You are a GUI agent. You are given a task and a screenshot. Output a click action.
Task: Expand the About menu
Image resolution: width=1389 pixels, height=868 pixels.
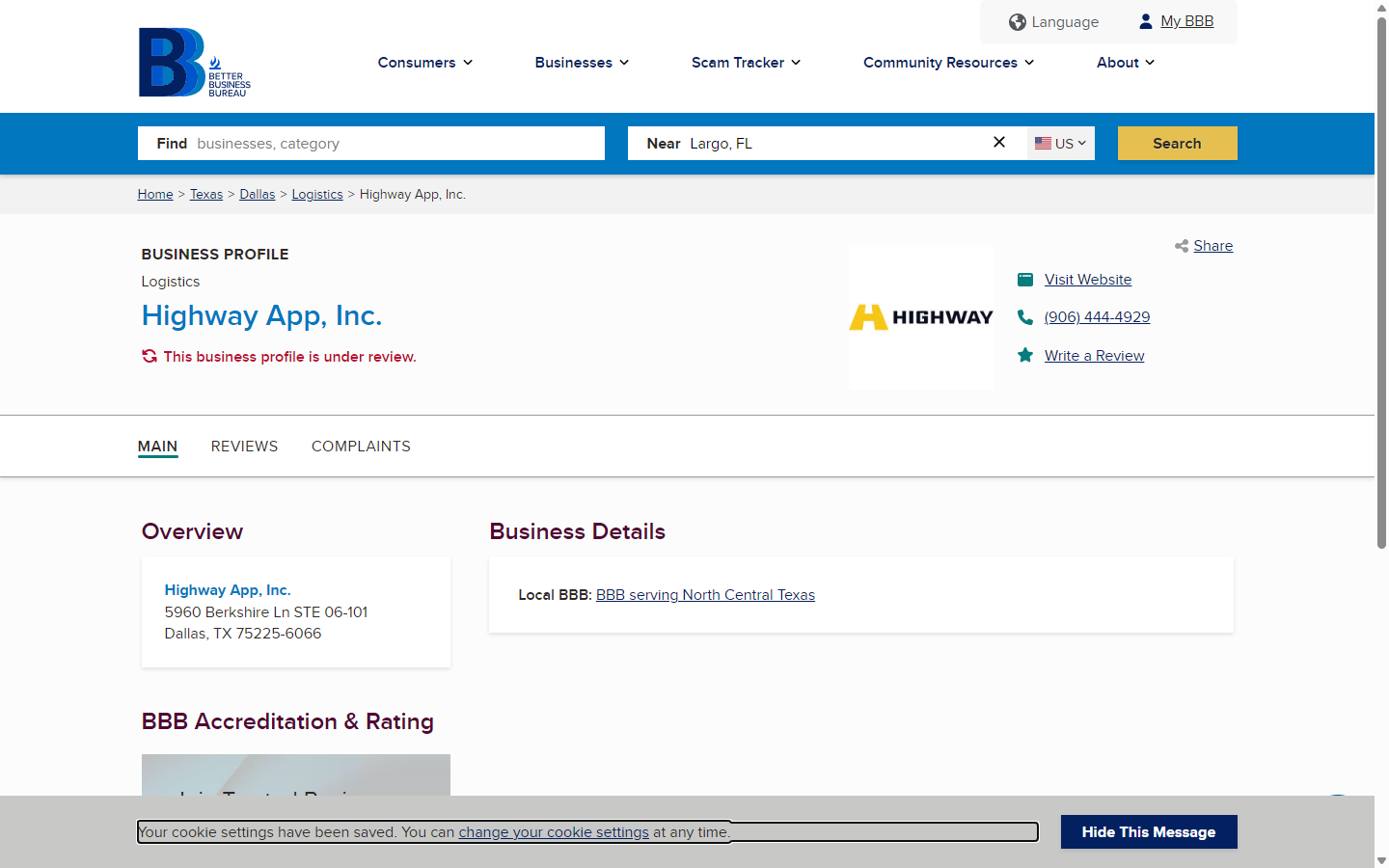click(1126, 63)
